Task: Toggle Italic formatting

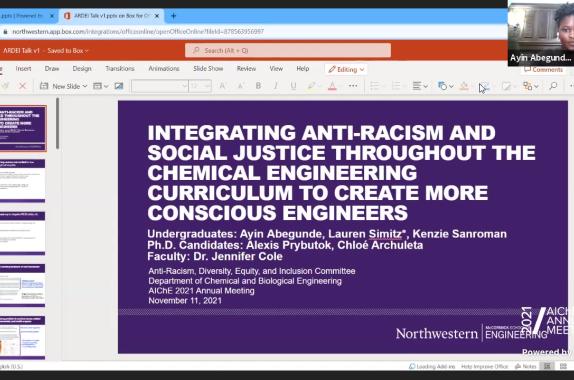Action: [276, 86]
